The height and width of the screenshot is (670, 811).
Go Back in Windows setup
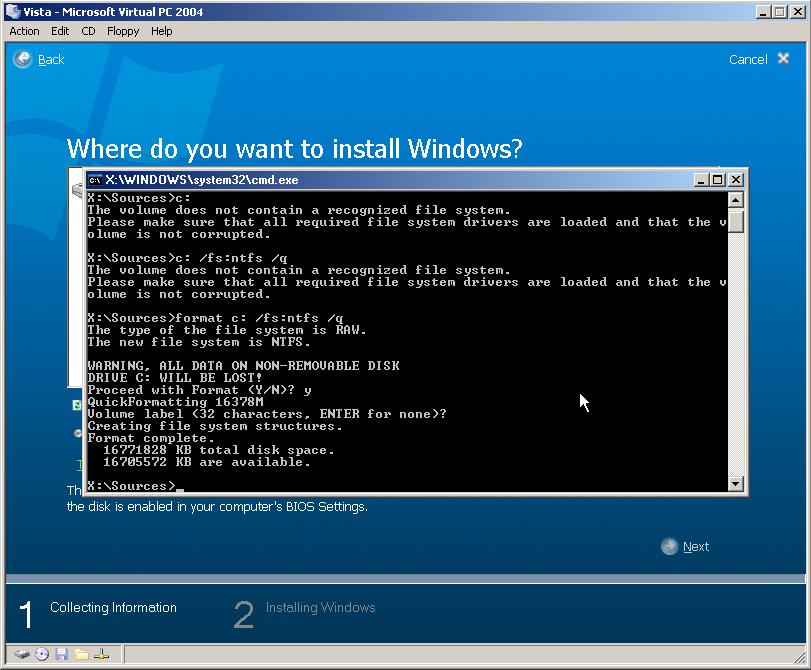[x=51, y=59]
